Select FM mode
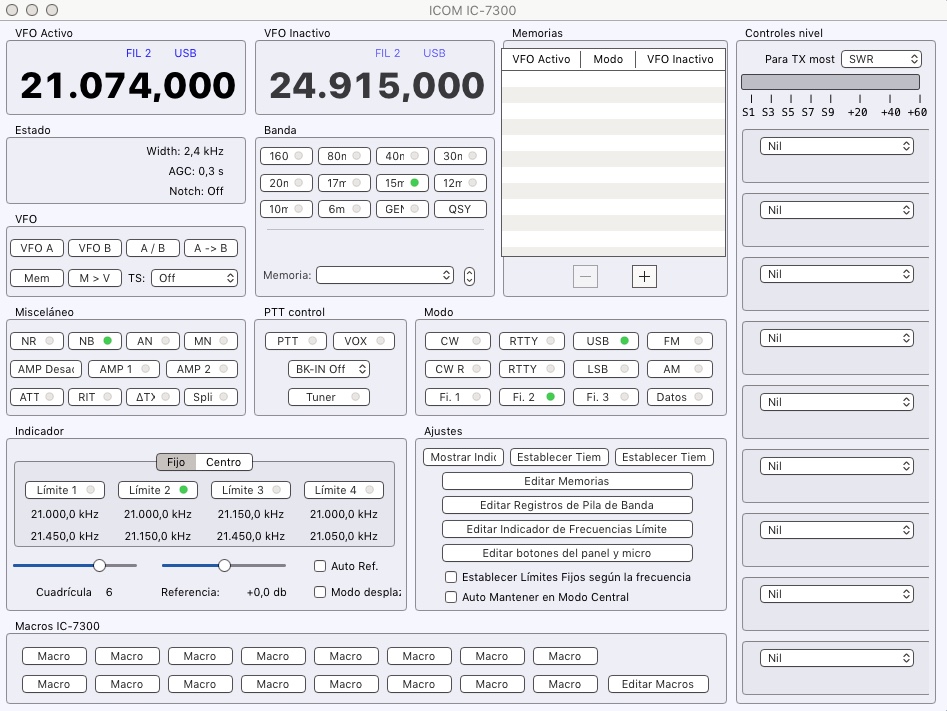The width and height of the screenshot is (947, 711). pos(679,341)
